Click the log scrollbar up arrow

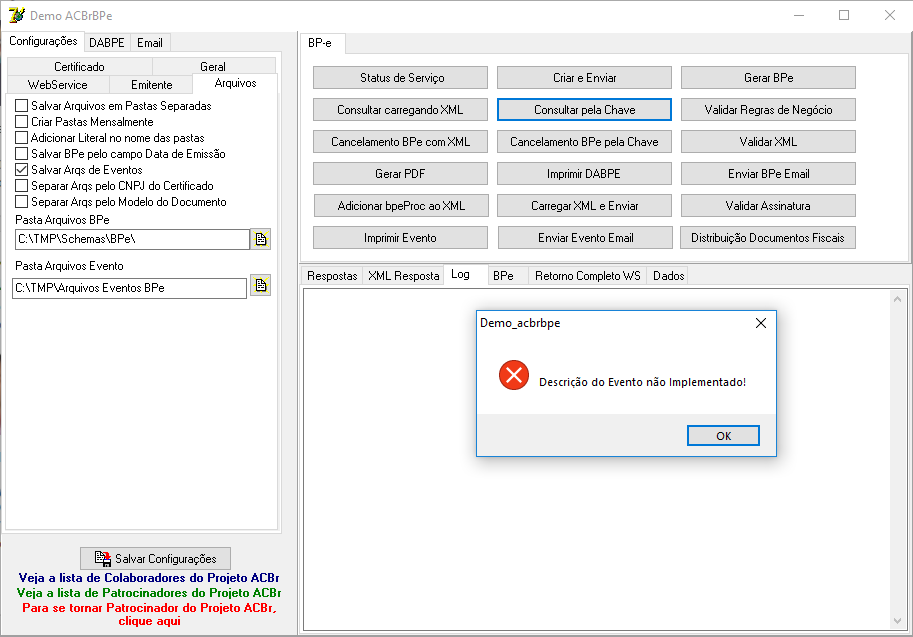tap(897, 299)
